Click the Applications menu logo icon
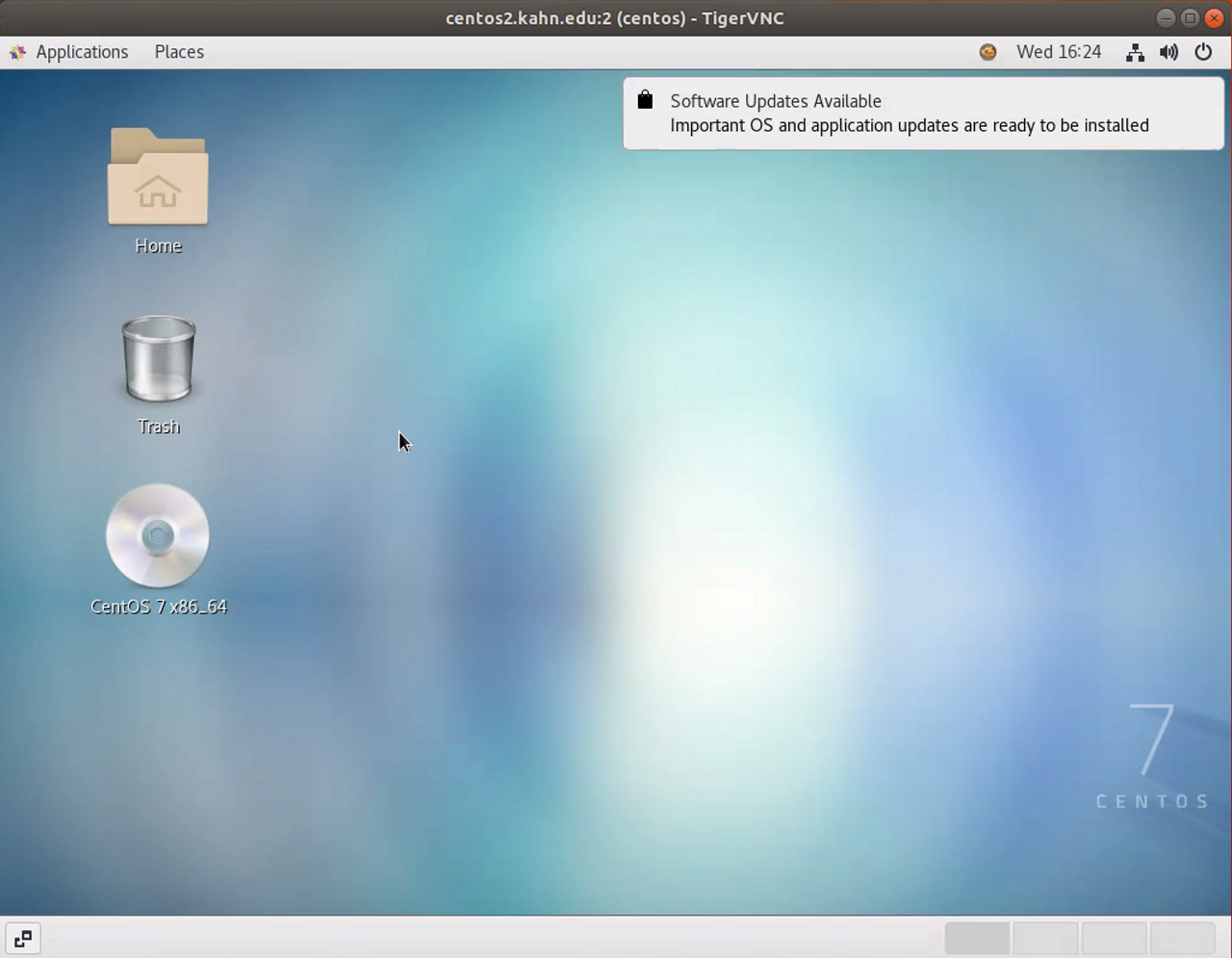The height and width of the screenshot is (958, 1232). tap(17, 52)
